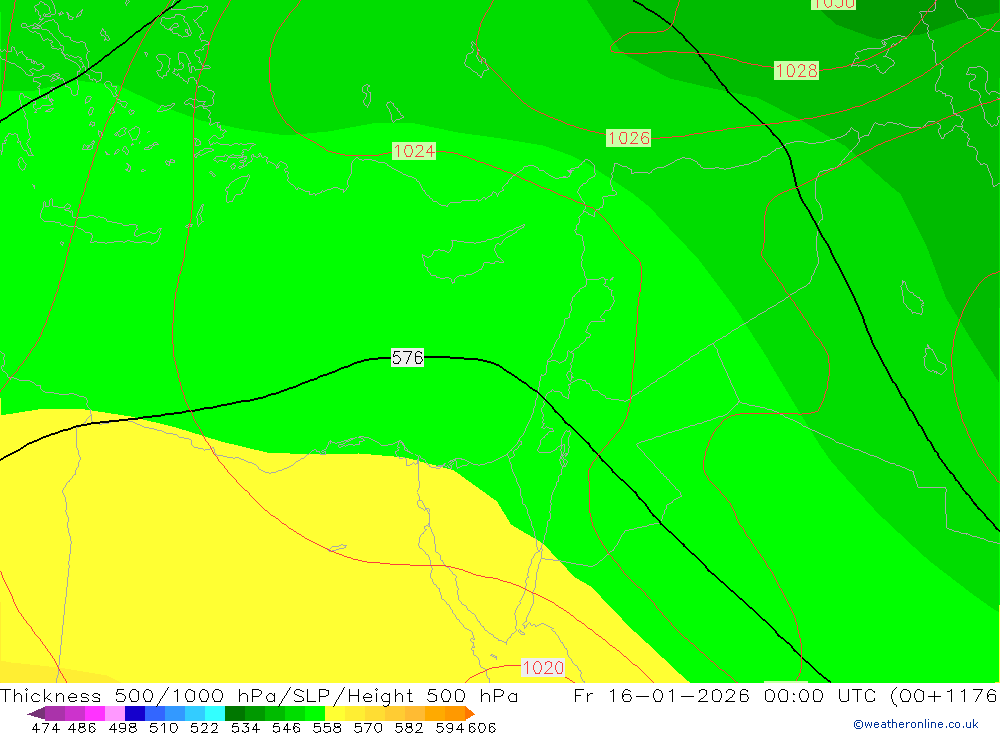This screenshot has height=733, width=1000.
Task: Click the 534 value on legend scale
Action: (245, 728)
